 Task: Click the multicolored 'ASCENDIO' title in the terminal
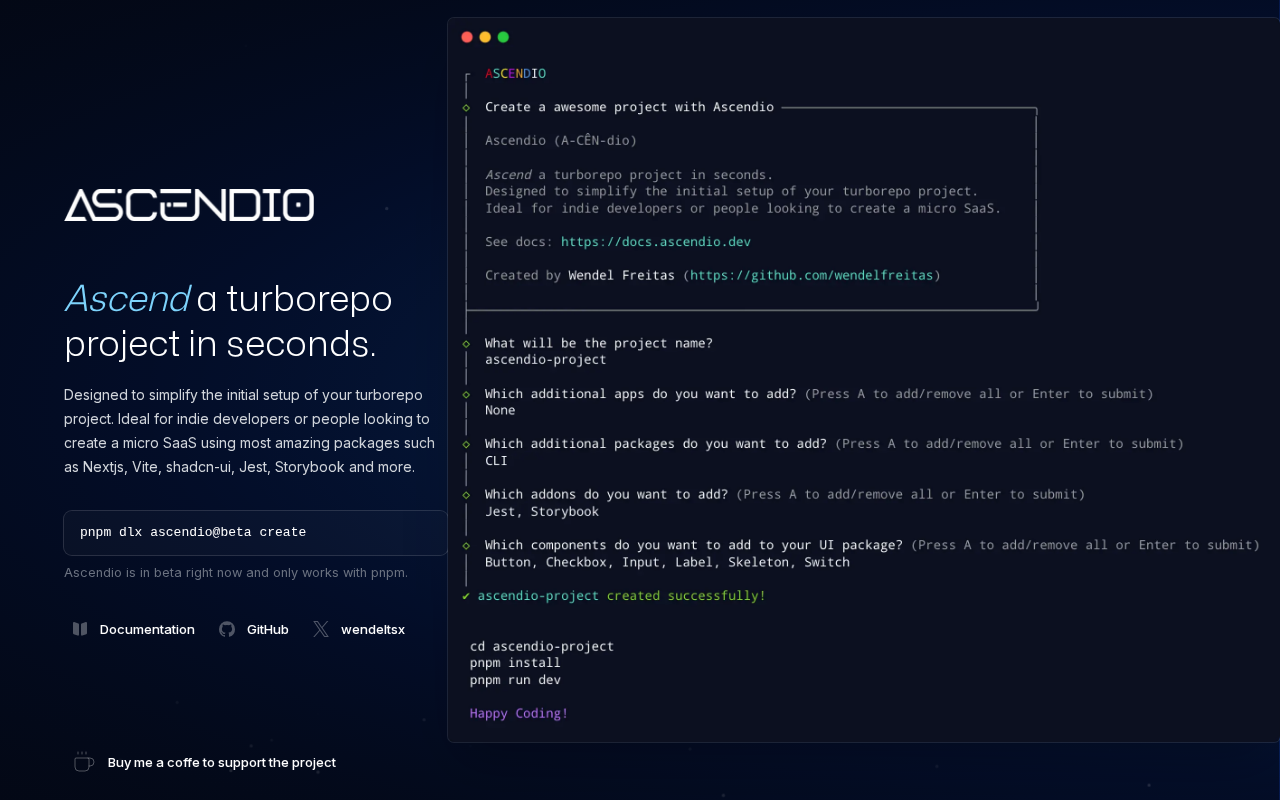coord(515,73)
